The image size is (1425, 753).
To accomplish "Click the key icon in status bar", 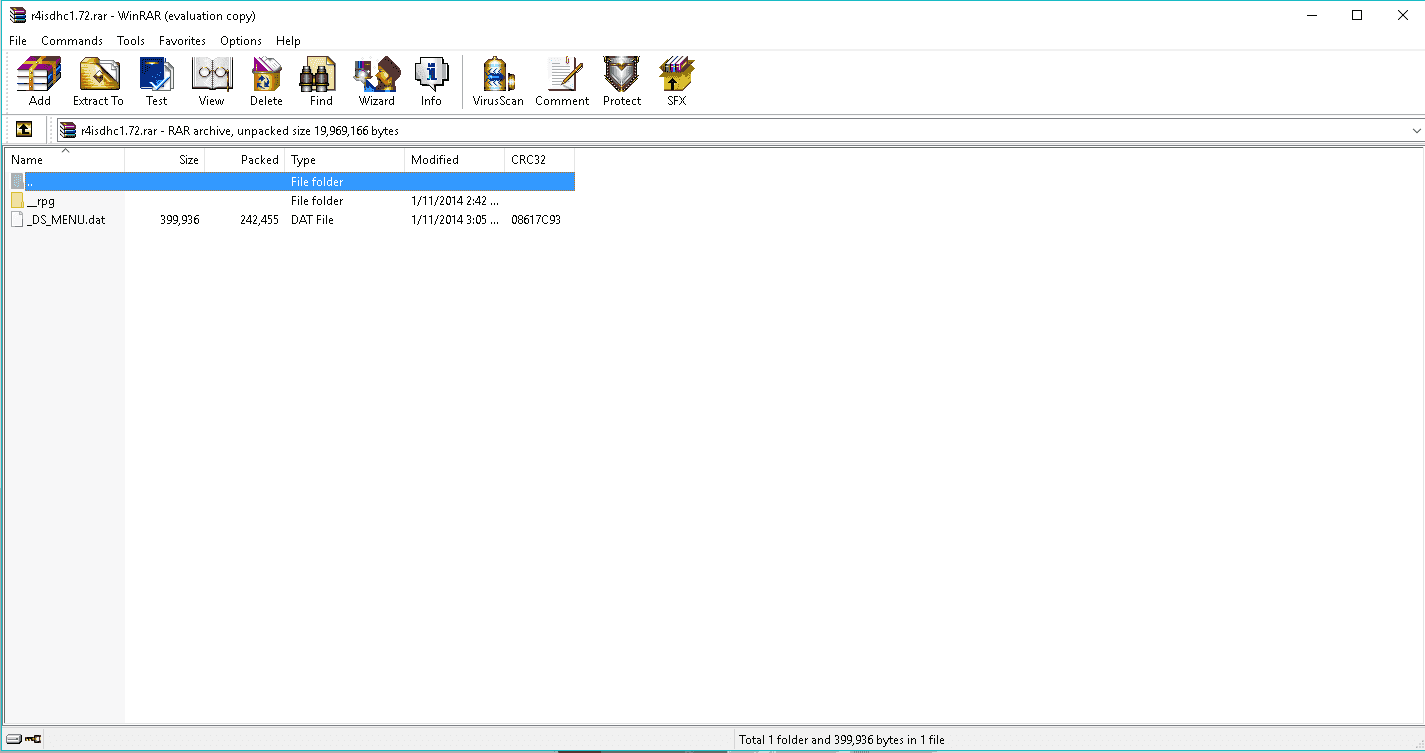I will coord(33,740).
